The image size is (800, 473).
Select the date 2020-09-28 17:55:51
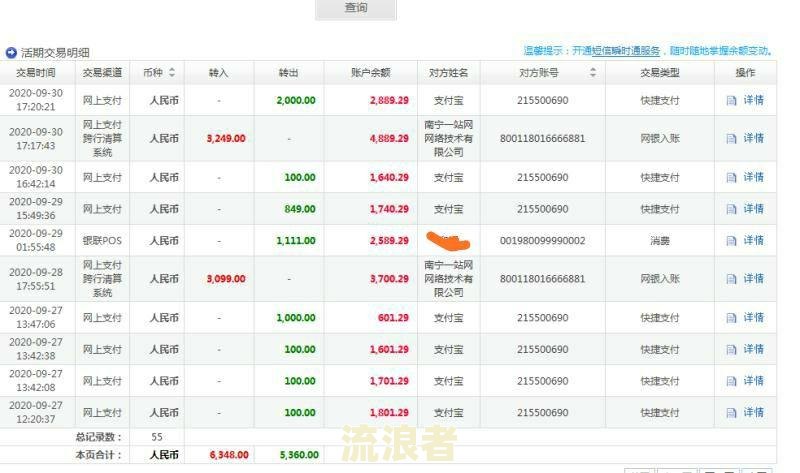(x=36, y=279)
